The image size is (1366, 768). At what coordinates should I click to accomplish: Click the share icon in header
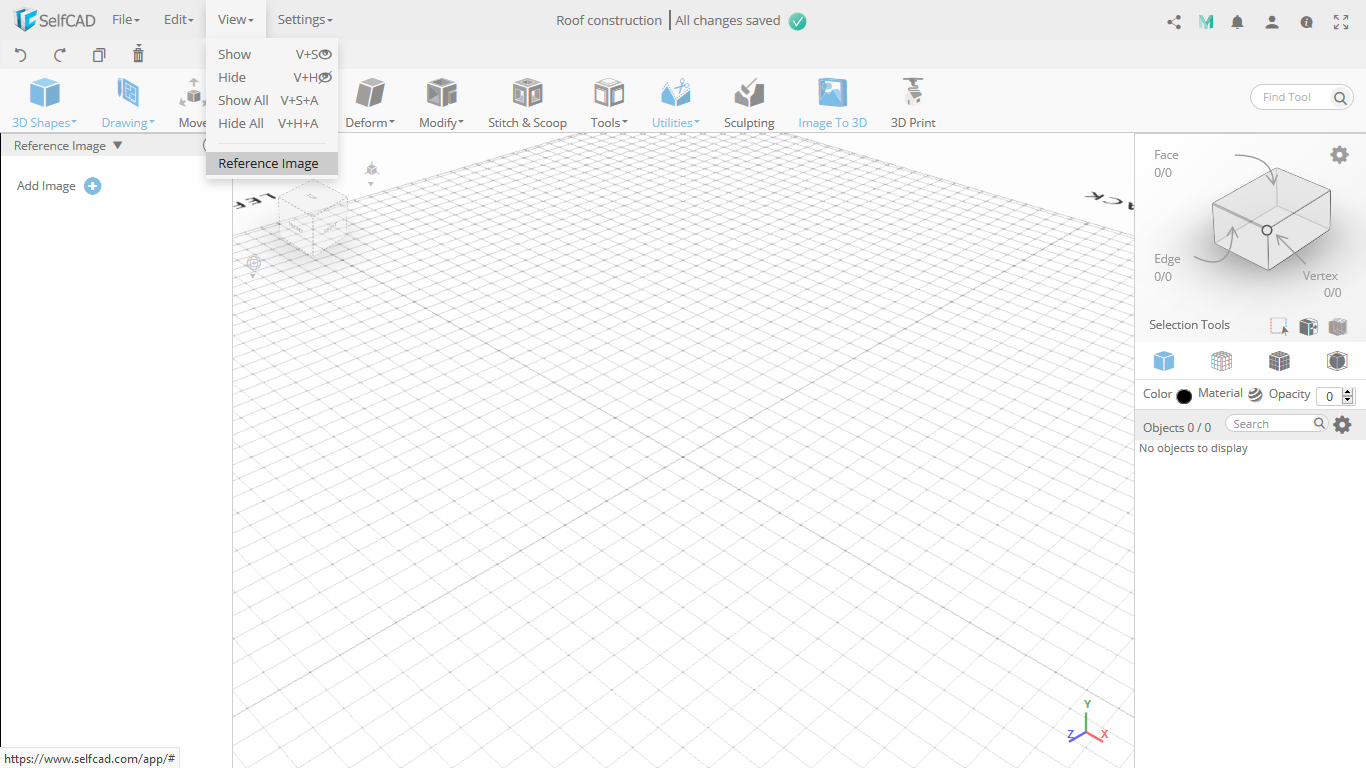(1174, 21)
